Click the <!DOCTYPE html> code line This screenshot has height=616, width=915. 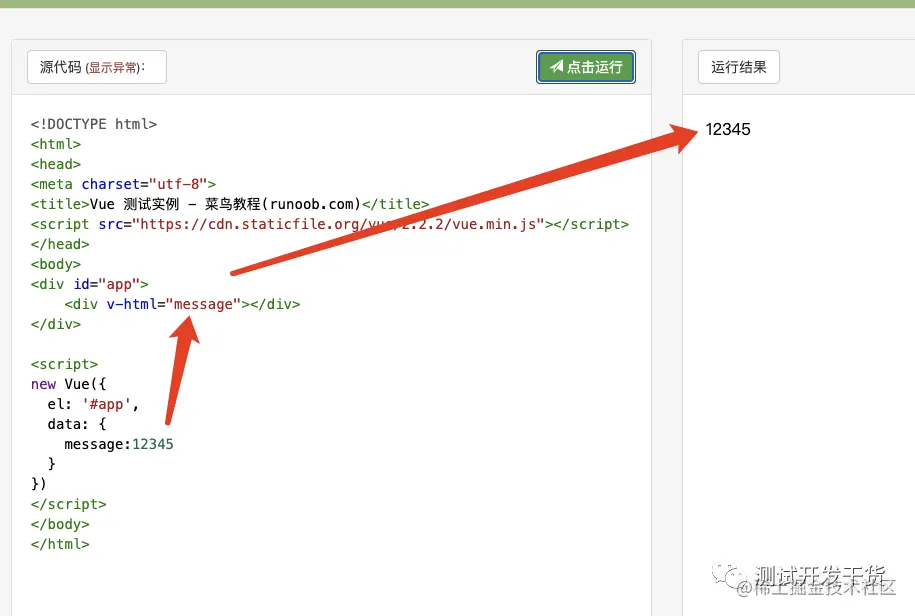point(94,124)
